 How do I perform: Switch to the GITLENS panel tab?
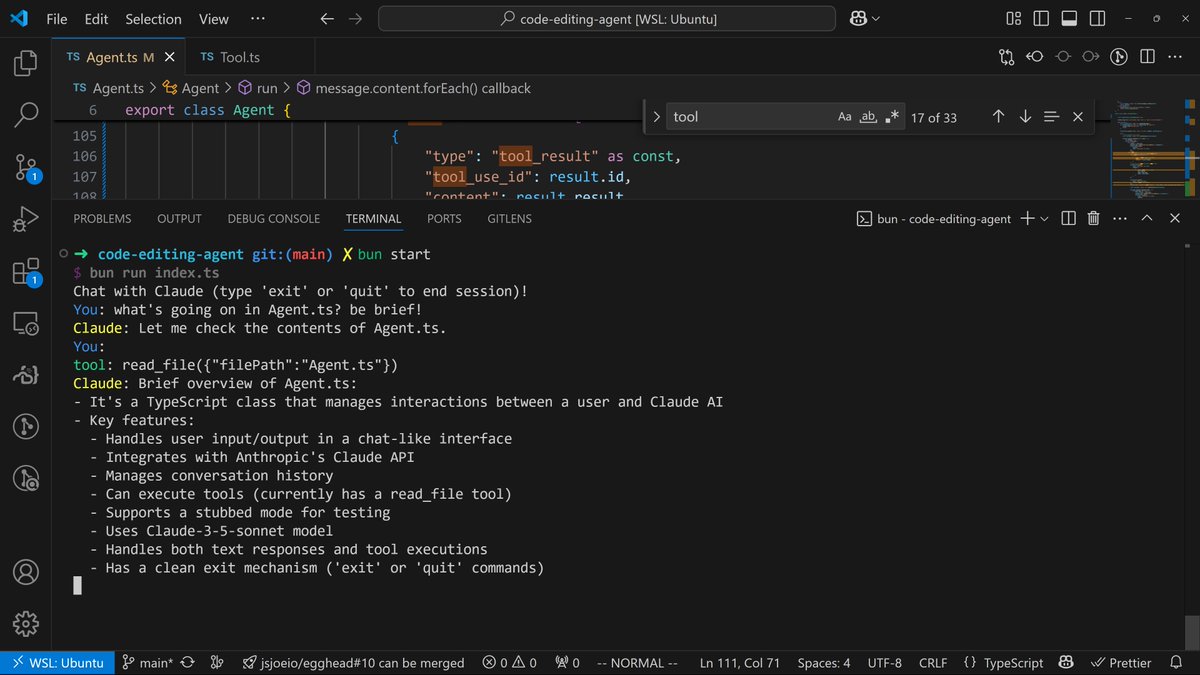[510, 218]
